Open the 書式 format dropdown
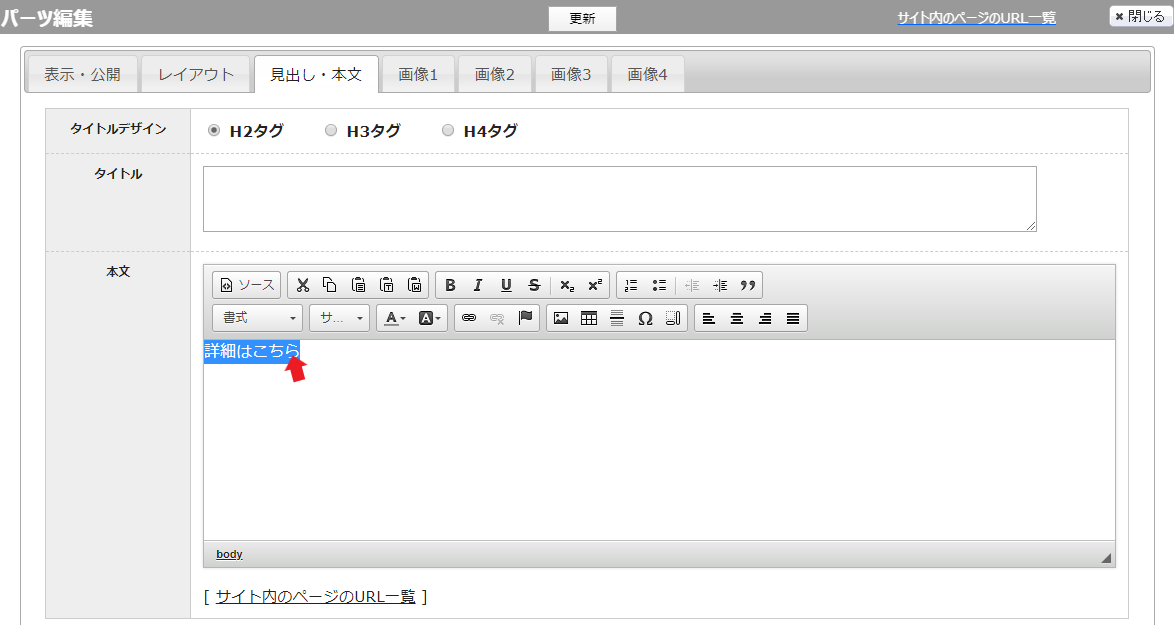The width and height of the screenshot is (1174, 625). tap(258, 318)
